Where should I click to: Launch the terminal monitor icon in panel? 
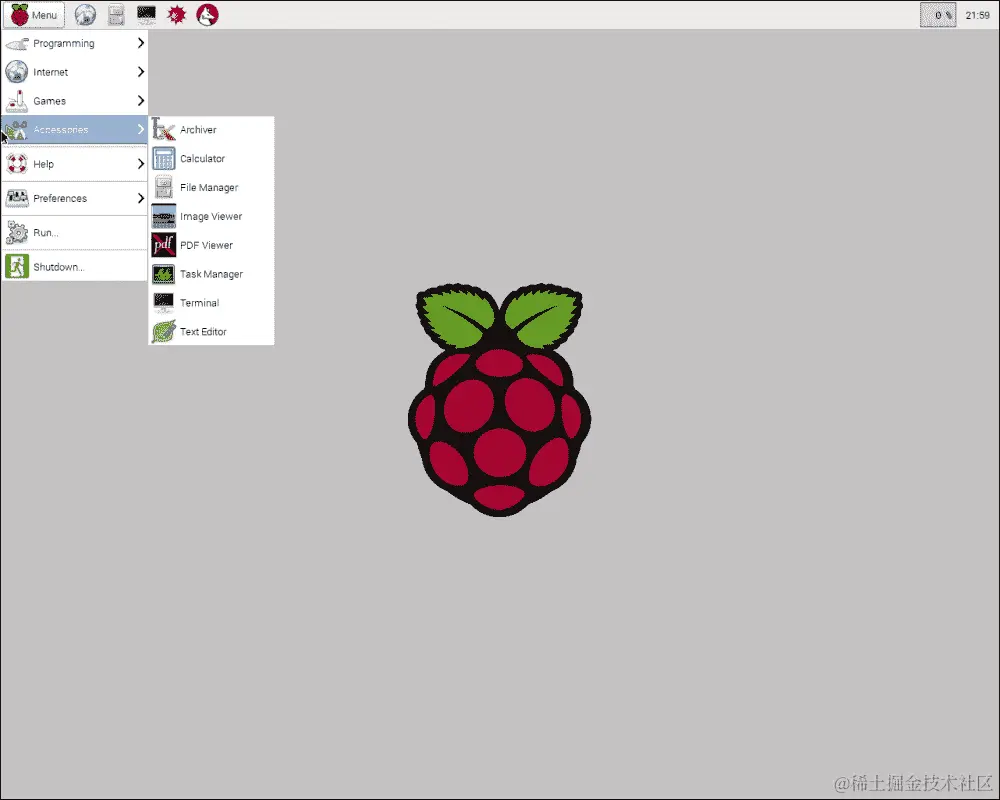tap(146, 15)
